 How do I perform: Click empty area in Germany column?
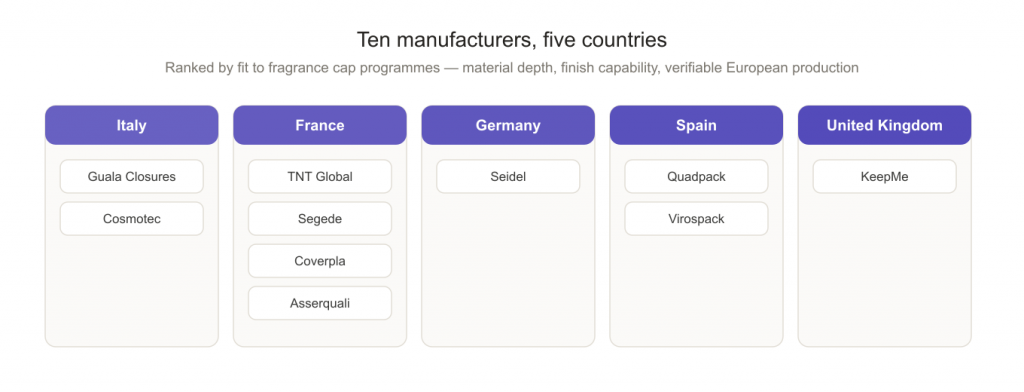[x=508, y=268]
